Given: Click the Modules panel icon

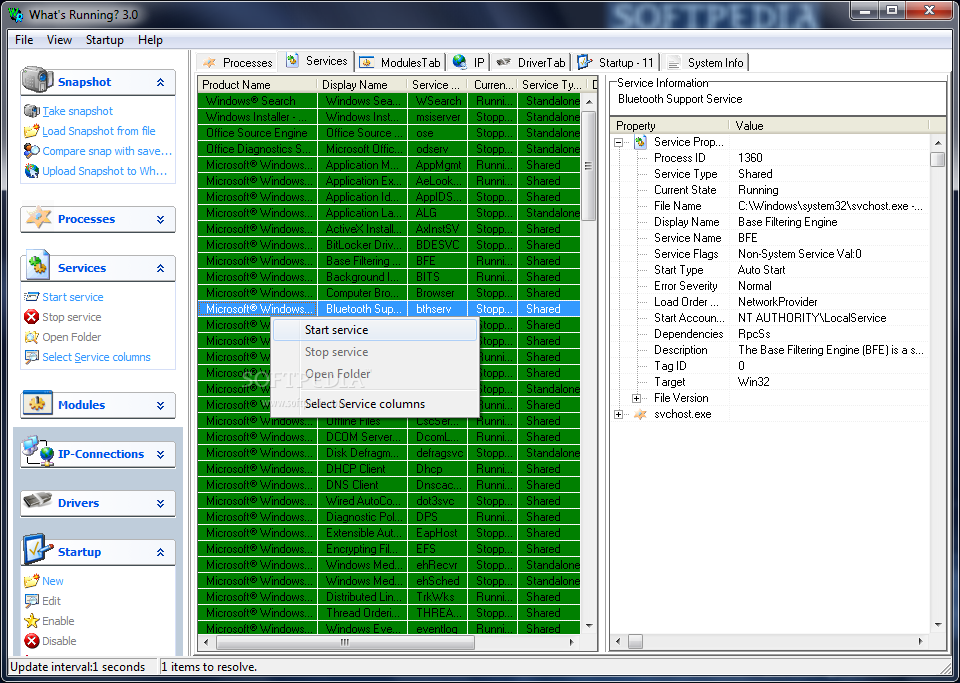Looking at the screenshot, I should [x=37, y=403].
